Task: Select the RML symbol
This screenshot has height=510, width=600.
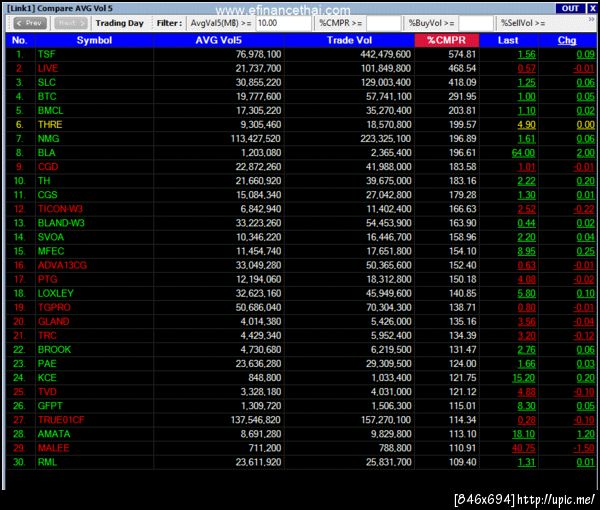Action: 47,462
